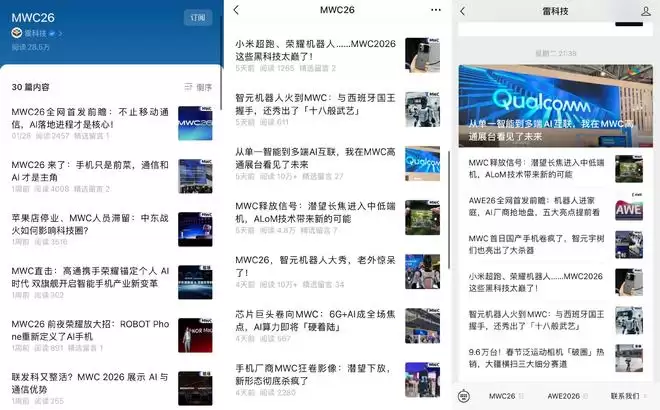The width and height of the screenshot is (660, 410).
Task: Open the Qualcomm headline banner in the 雷科技 panel
Action: pos(556,106)
